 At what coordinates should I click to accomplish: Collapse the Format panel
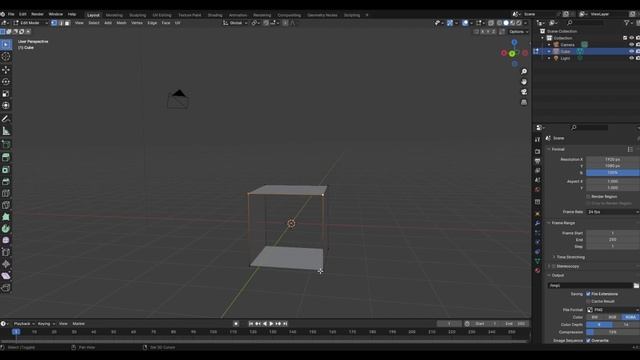click(558, 149)
